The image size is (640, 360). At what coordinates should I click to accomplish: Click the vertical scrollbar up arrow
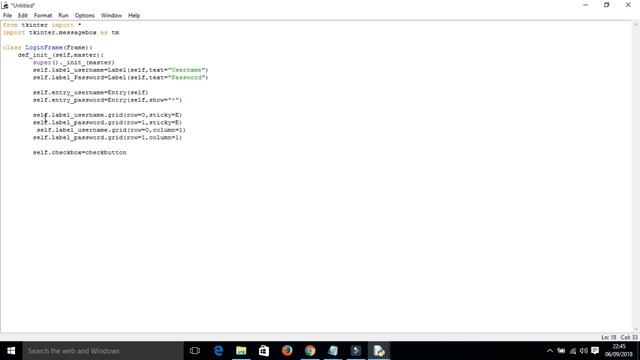pyautogui.click(x=636, y=24)
